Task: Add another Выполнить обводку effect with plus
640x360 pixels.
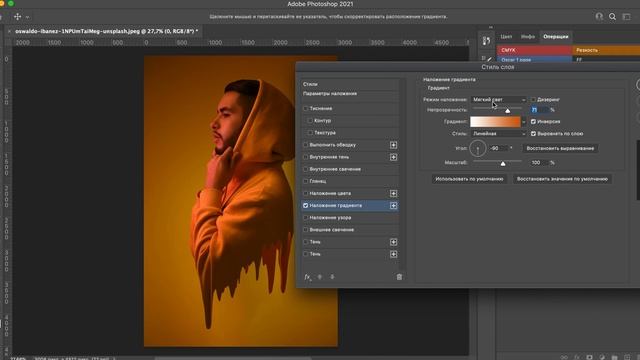Action: tap(393, 145)
